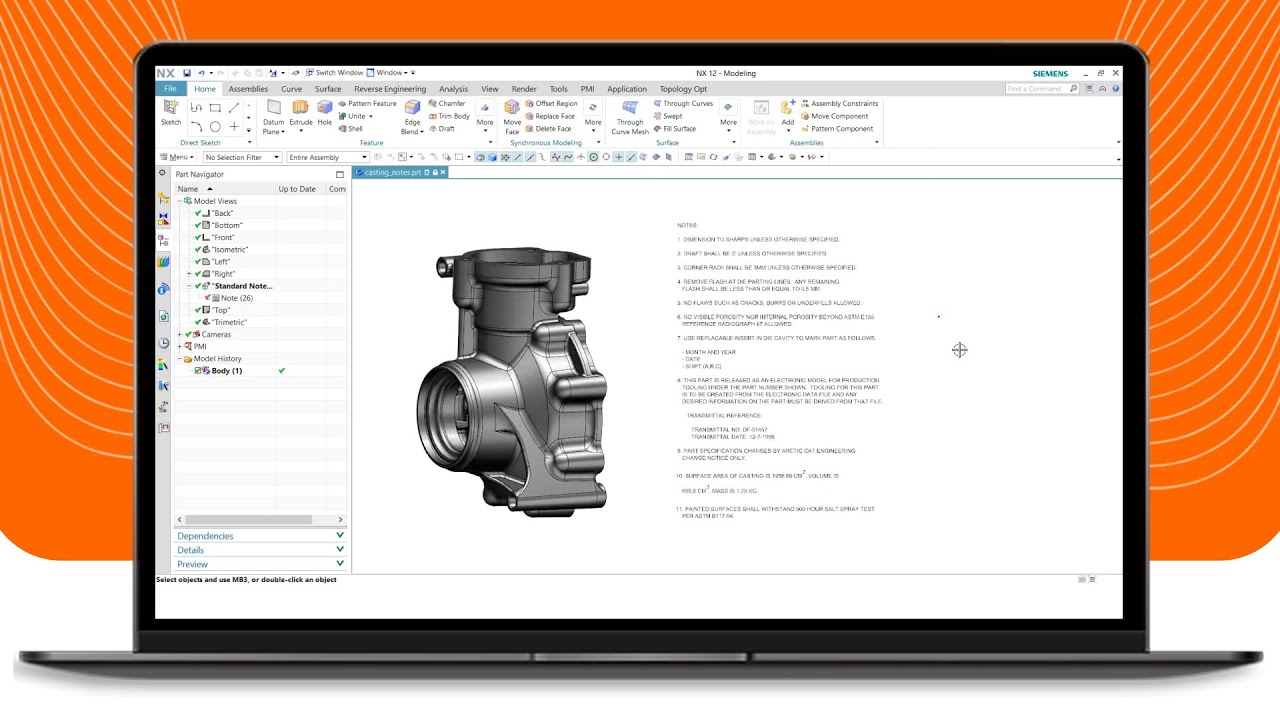The height and width of the screenshot is (720, 1280).
Task: Click the Add component icon
Action: 788,107
